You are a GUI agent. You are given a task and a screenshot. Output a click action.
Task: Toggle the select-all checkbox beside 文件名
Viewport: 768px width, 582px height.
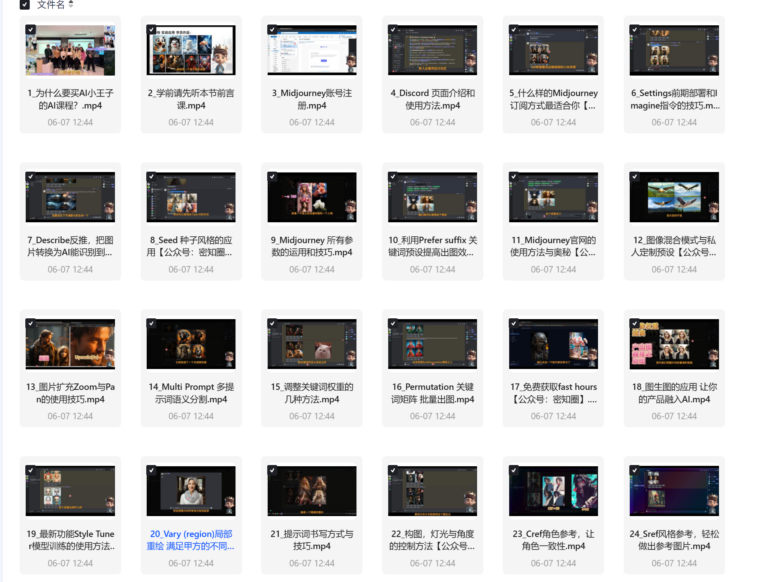click(24, 4)
